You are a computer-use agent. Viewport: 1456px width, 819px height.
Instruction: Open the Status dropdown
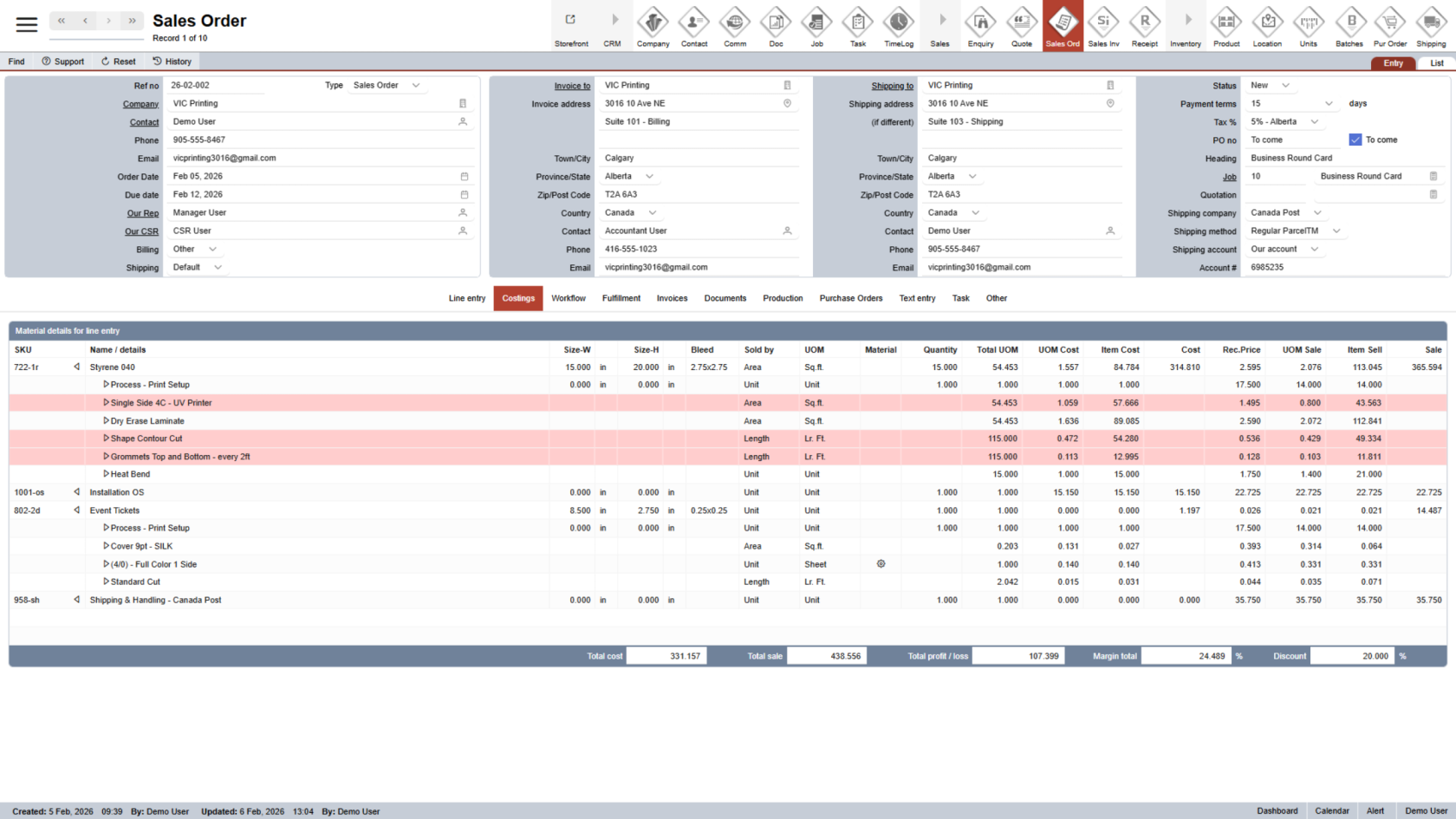1285,86
